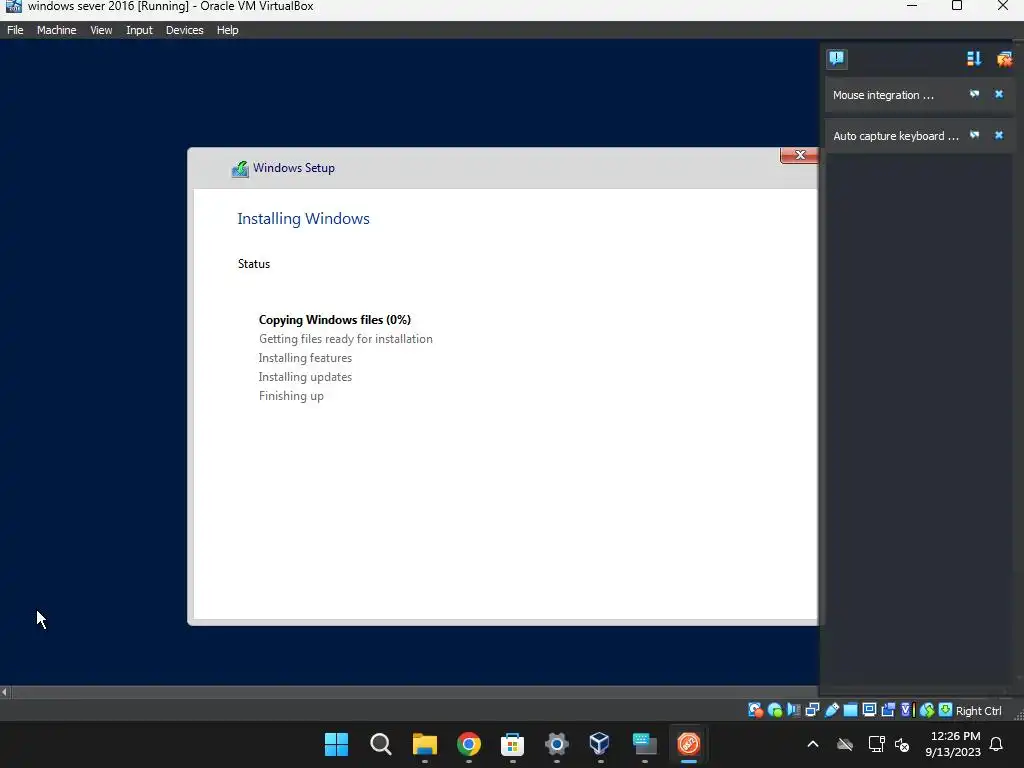Image resolution: width=1024 pixels, height=768 pixels.
Task: Open Settings gear from the taskbar
Action: [556, 744]
